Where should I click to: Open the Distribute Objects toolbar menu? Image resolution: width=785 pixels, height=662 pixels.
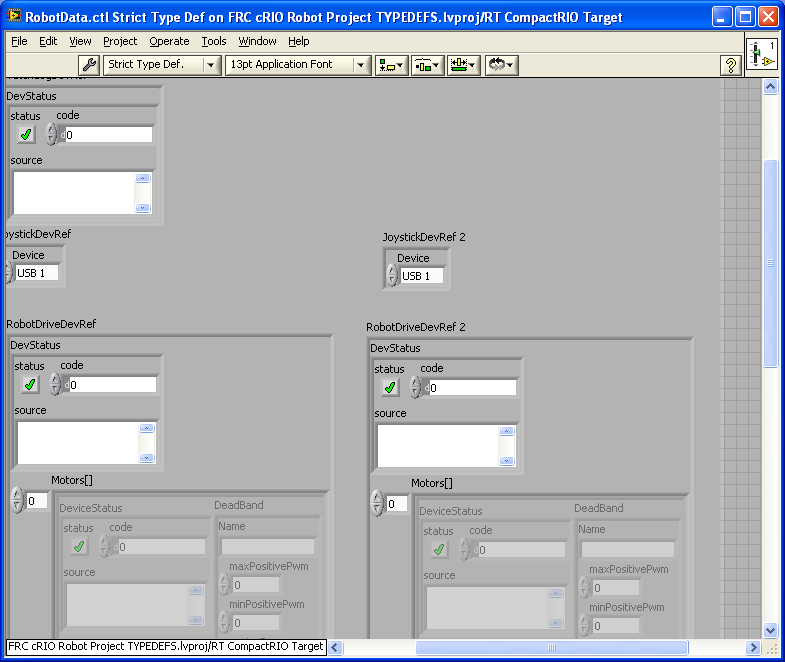(x=427, y=65)
